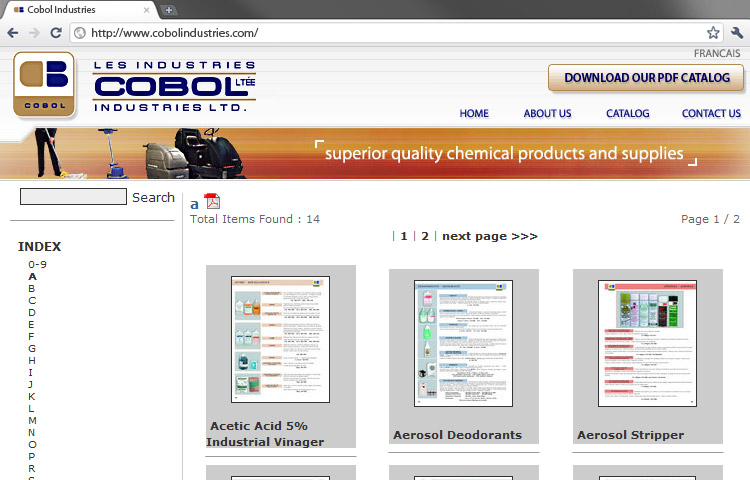This screenshot has height=480, width=750.
Task: Reload the page with refresh icon
Action: point(57,32)
